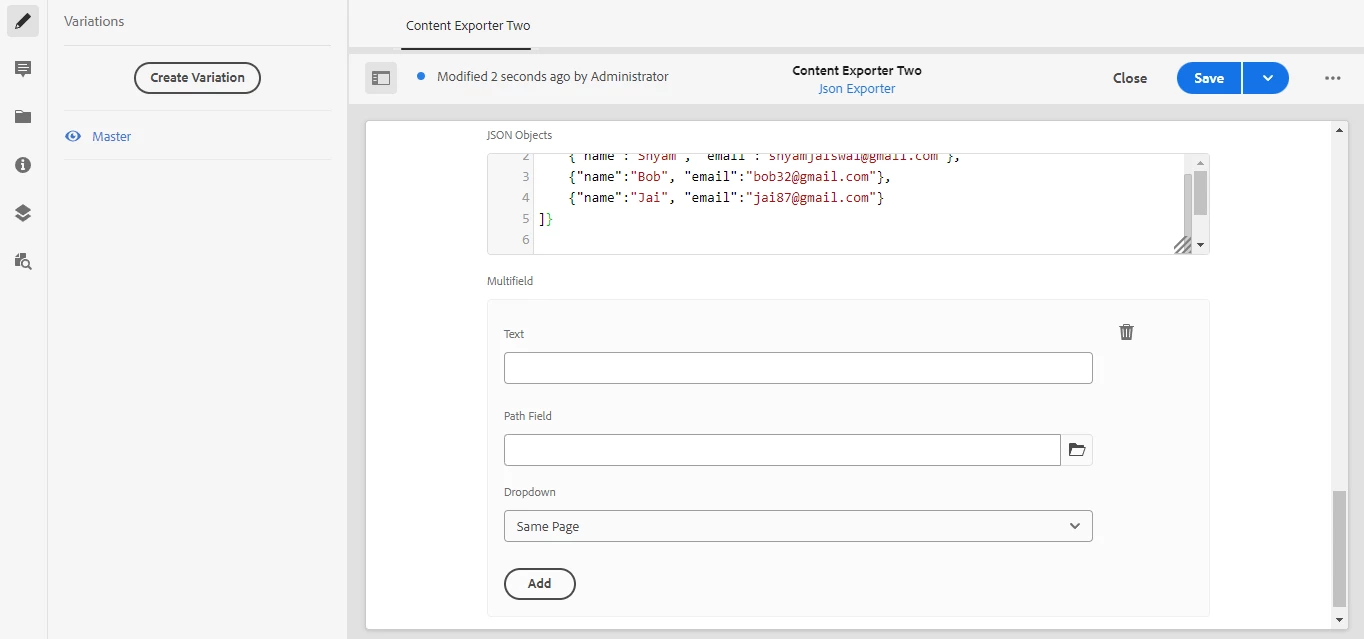Expand the Save options arrow
Image resolution: width=1364 pixels, height=639 pixels.
pos(1267,78)
